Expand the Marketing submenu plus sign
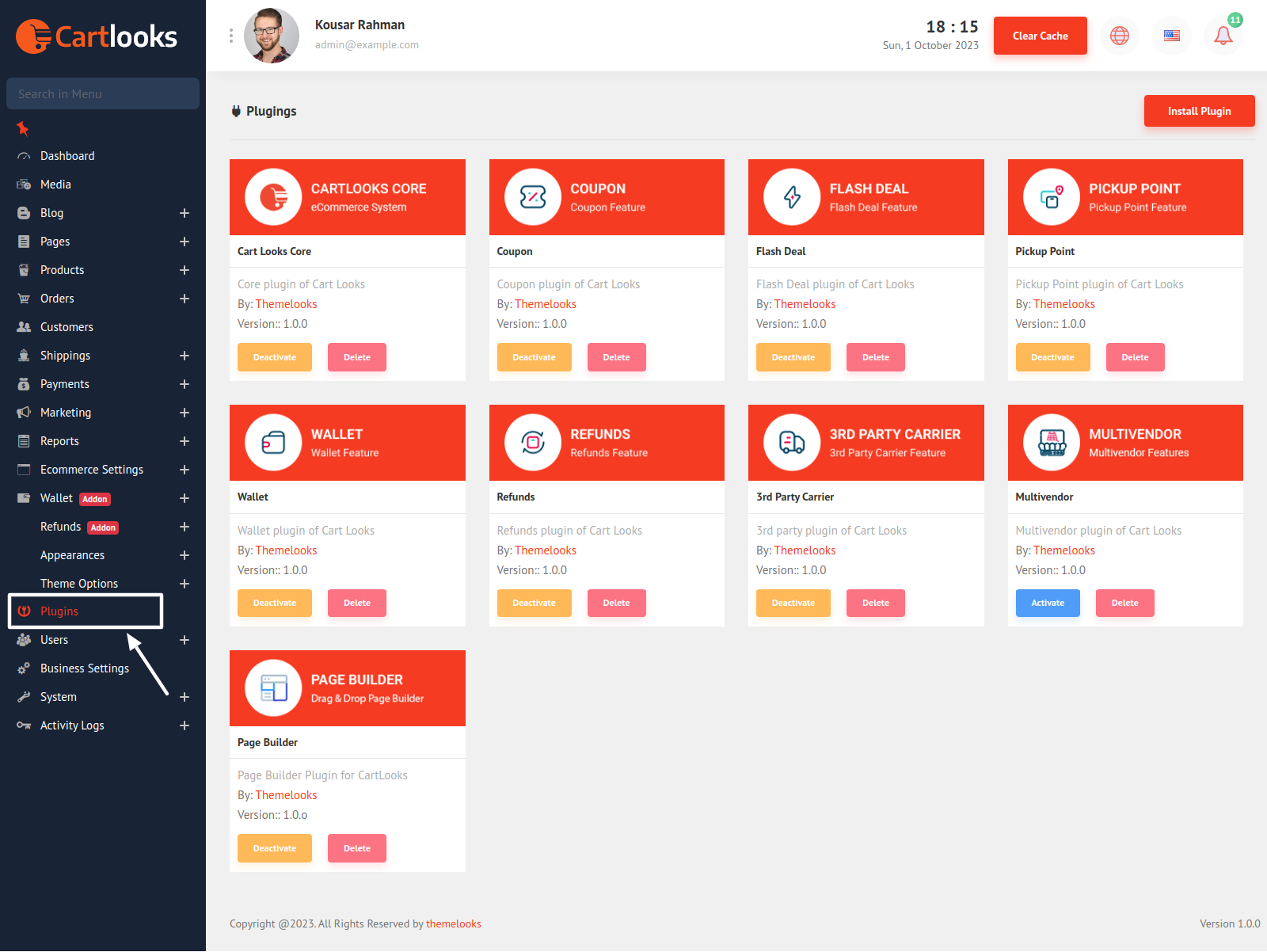The image size is (1267, 952). [185, 413]
